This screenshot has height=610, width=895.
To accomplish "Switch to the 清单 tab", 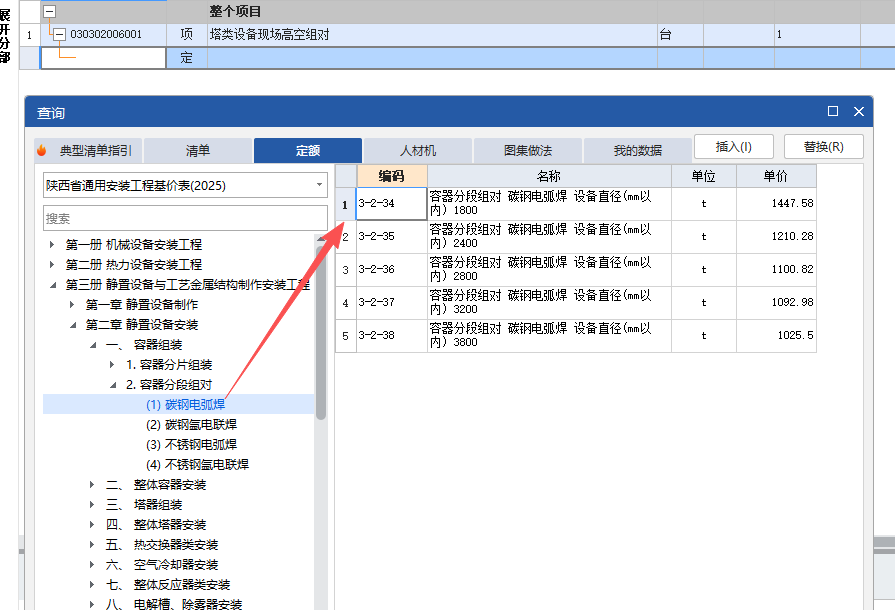I will click(197, 151).
